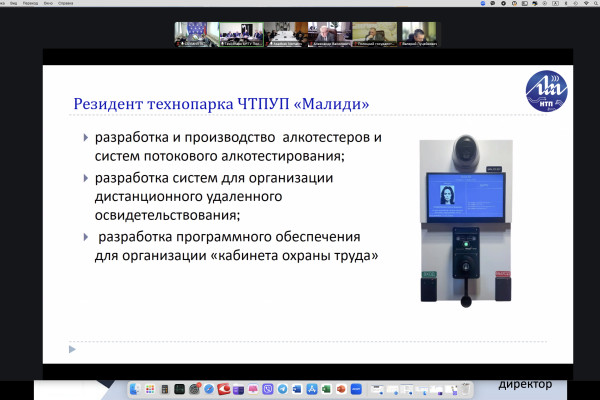This screenshot has width=600, height=400.
Task: Click the blue Zoom icon in Dock
Action: 355,389
